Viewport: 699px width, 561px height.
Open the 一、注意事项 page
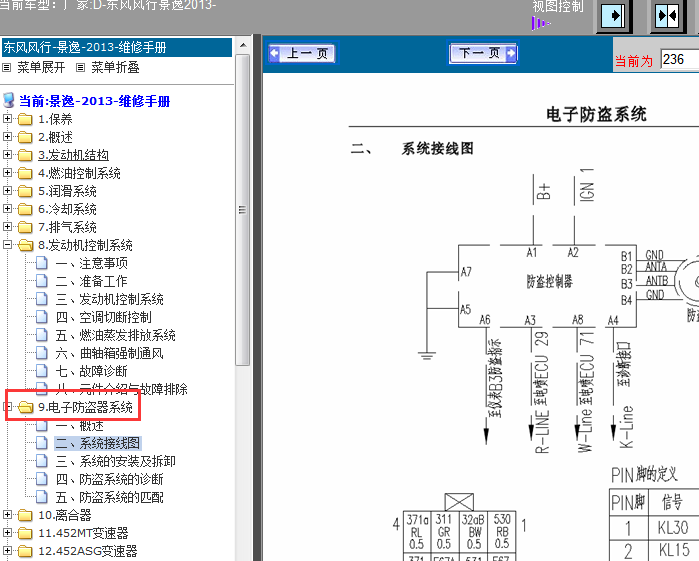pyautogui.click(x=91, y=263)
